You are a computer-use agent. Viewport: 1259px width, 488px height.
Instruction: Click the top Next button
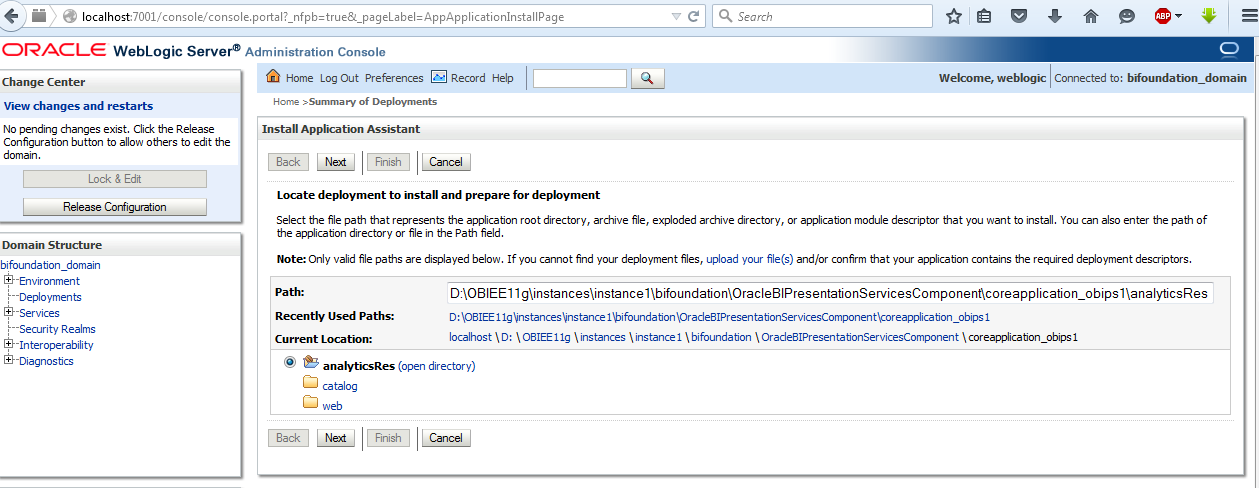click(x=336, y=162)
